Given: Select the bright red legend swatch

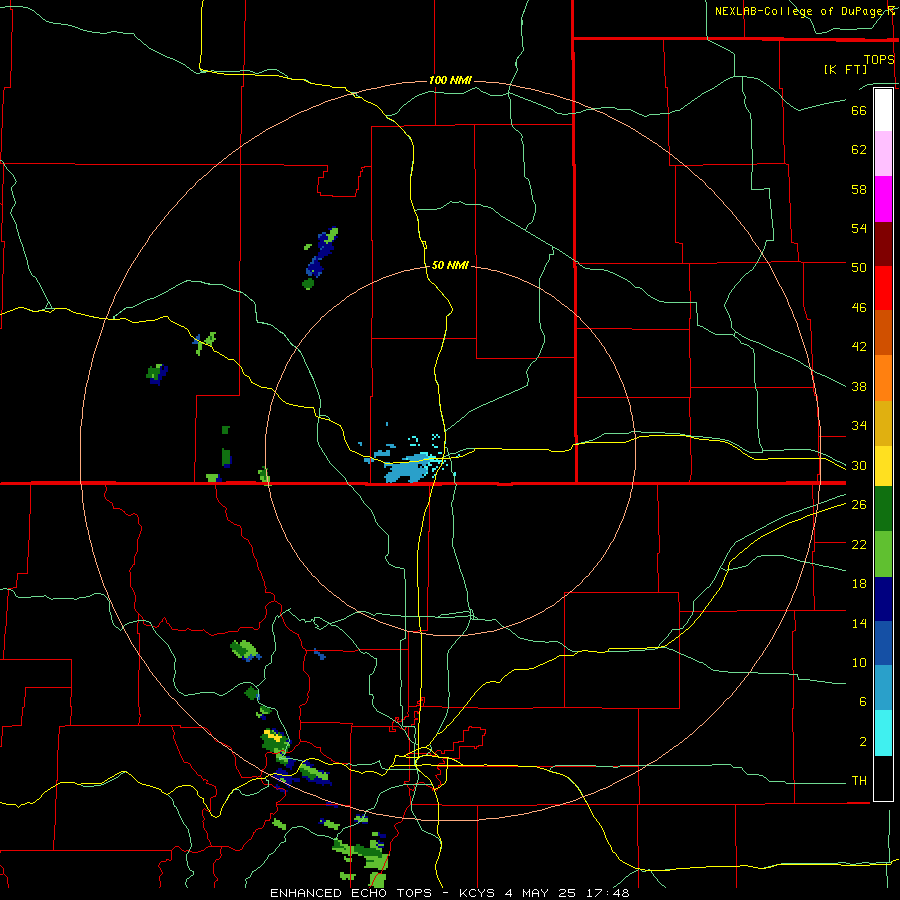Looking at the screenshot, I should pos(883,288).
